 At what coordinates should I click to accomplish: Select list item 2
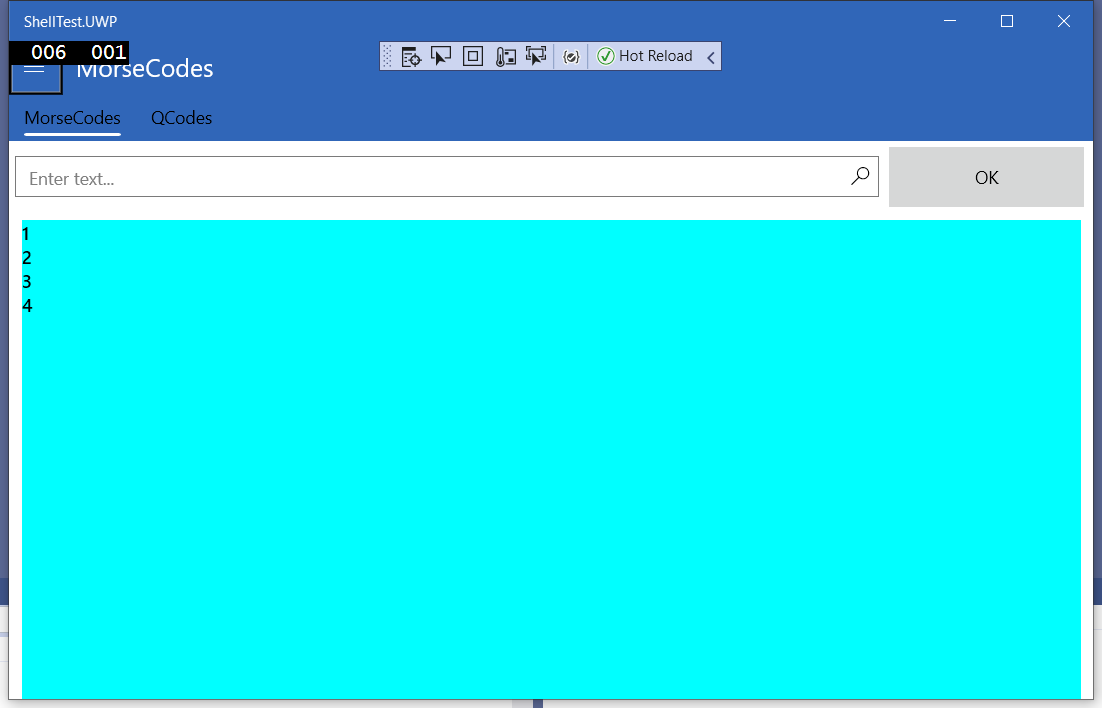(x=25, y=257)
